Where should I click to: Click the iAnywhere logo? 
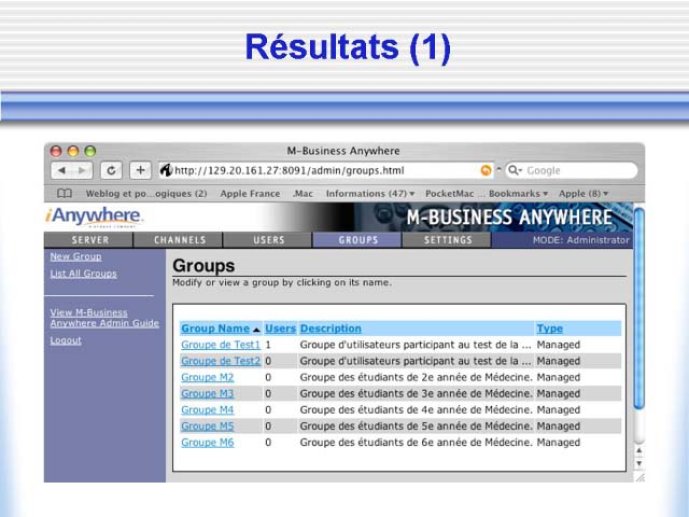(94, 217)
